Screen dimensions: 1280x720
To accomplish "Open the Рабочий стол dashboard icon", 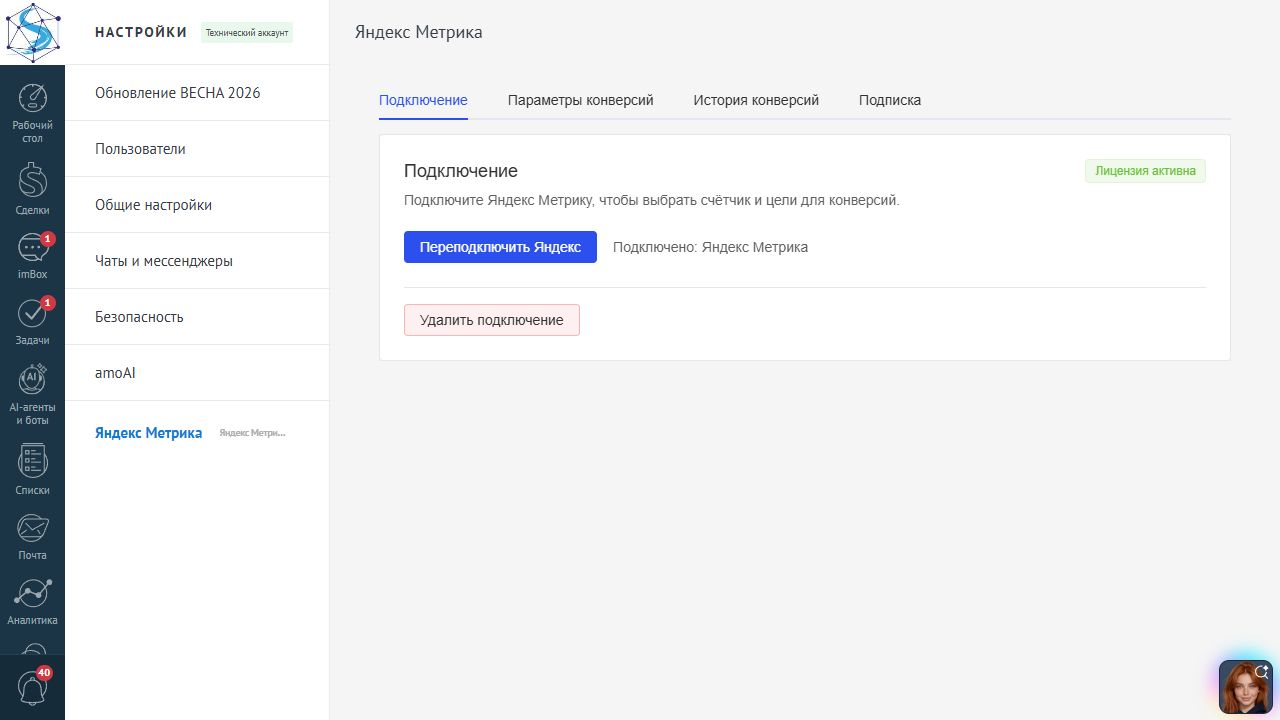I will (33, 113).
